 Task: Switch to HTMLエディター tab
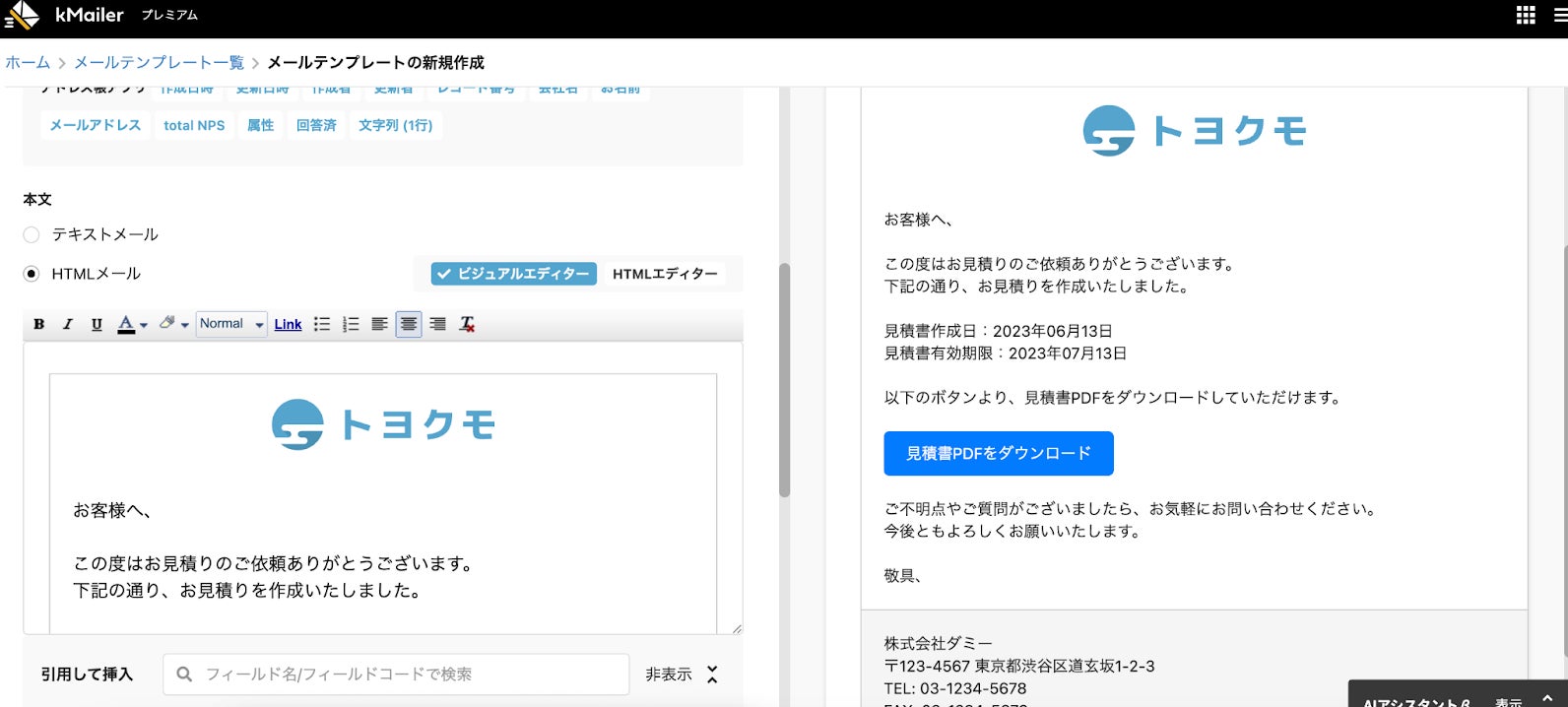pyautogui.click(x=665, y=274)
